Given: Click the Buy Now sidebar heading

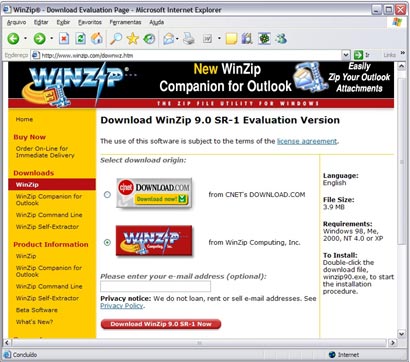Looking at the screenshot, I should click(x=29, y=137).
